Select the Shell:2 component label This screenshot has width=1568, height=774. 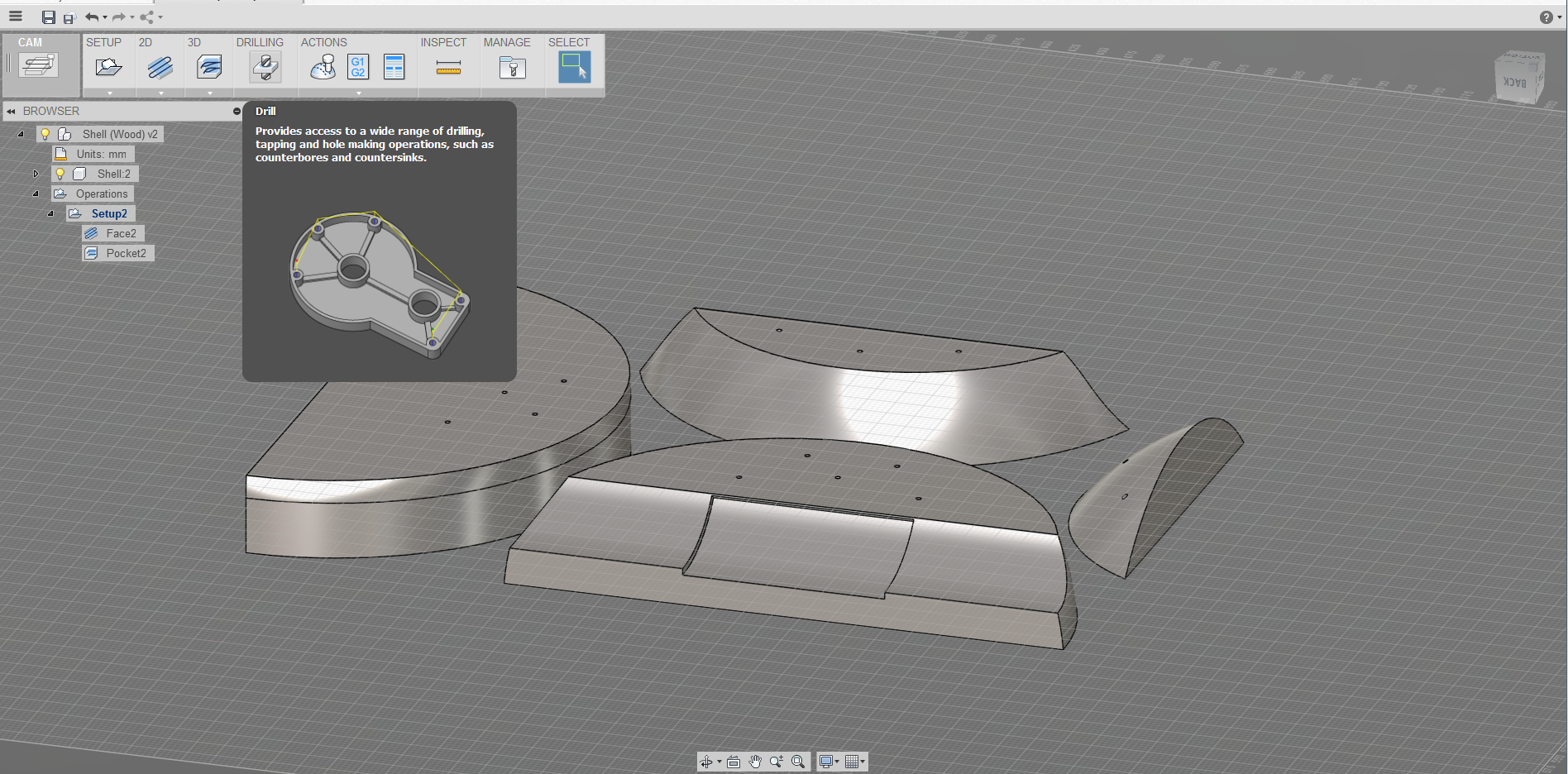(114, 174)
